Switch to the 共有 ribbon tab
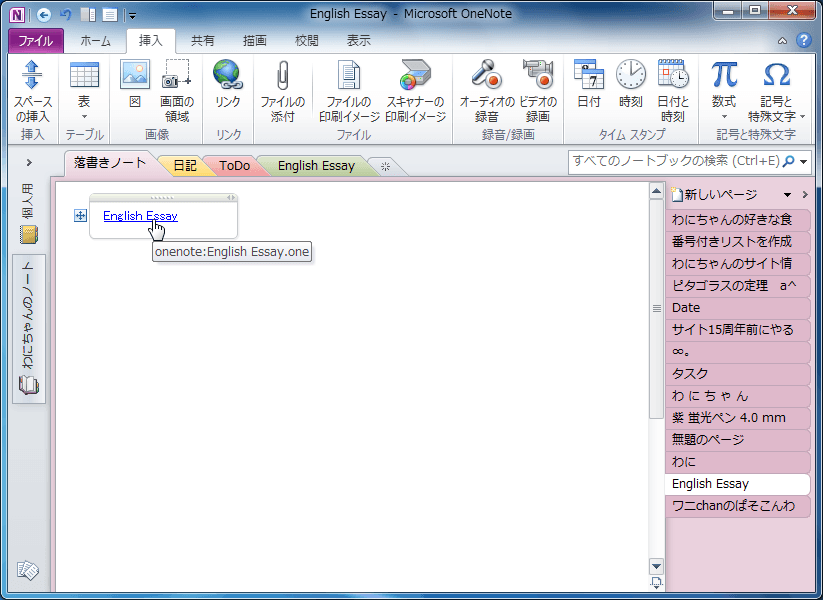Image resolution: width=823 pixels, height=600 pixels. point(203,40)
